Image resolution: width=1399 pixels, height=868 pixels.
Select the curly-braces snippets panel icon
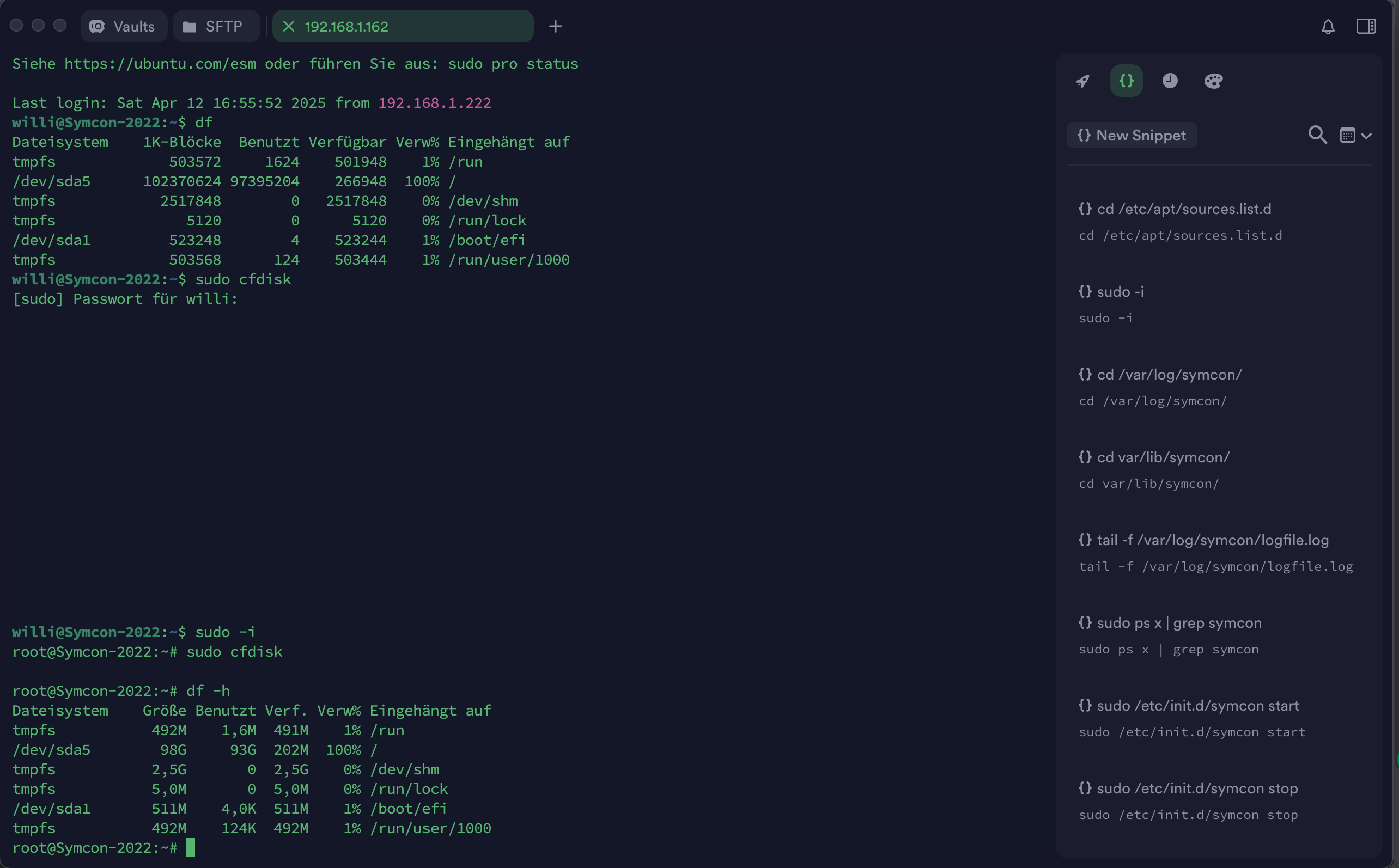pos(1126,81)
